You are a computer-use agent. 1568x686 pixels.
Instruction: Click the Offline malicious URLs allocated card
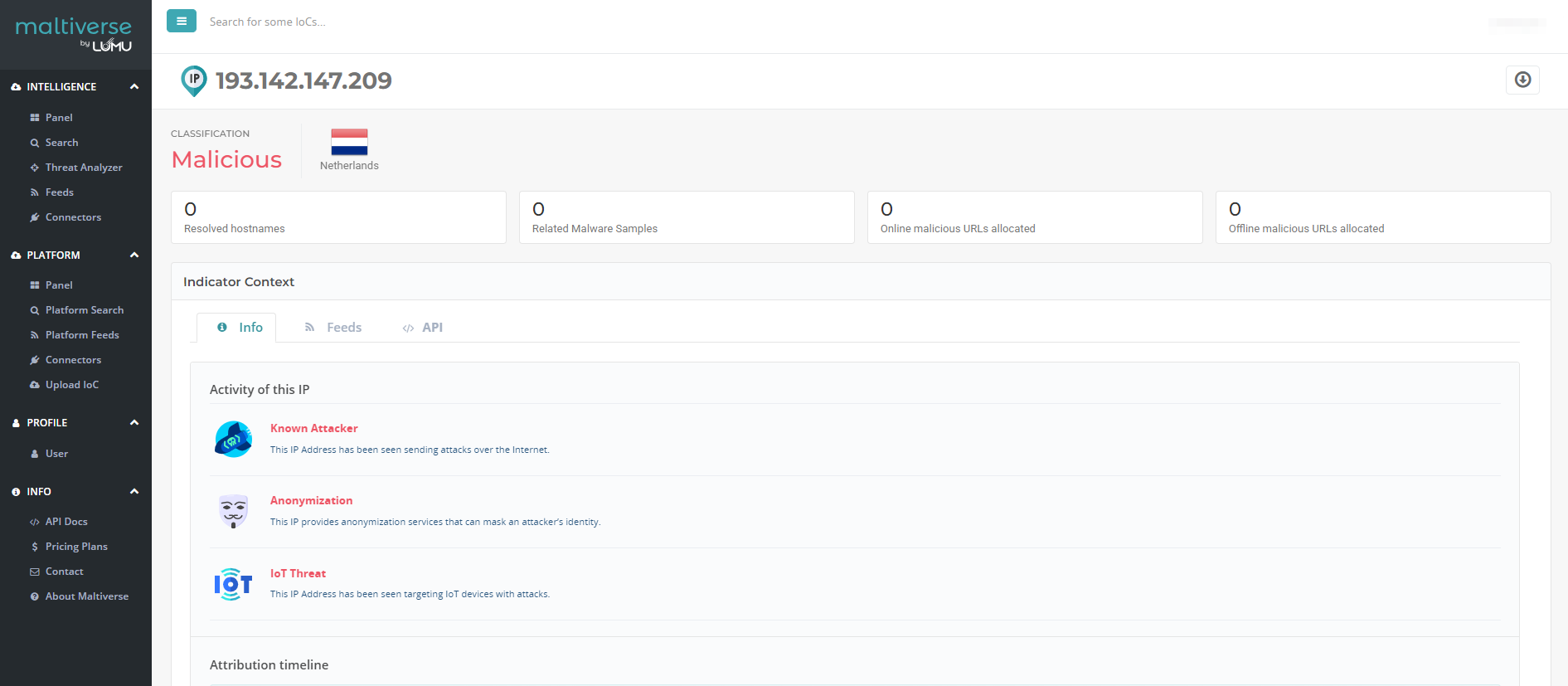coord(1383,217)
